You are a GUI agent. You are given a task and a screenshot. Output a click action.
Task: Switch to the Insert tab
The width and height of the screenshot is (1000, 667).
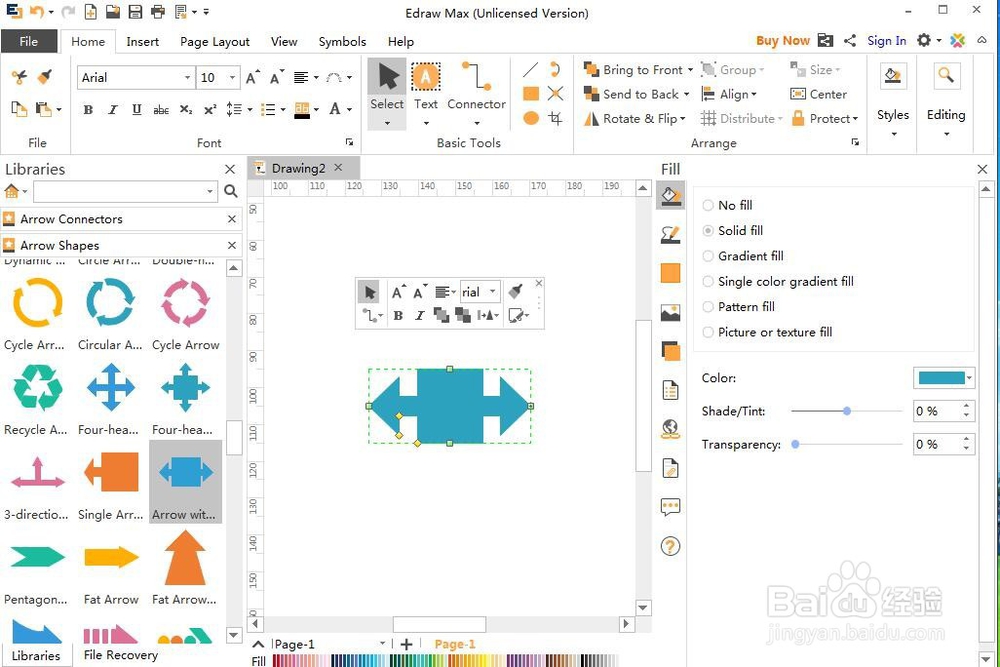pos(142,41)
